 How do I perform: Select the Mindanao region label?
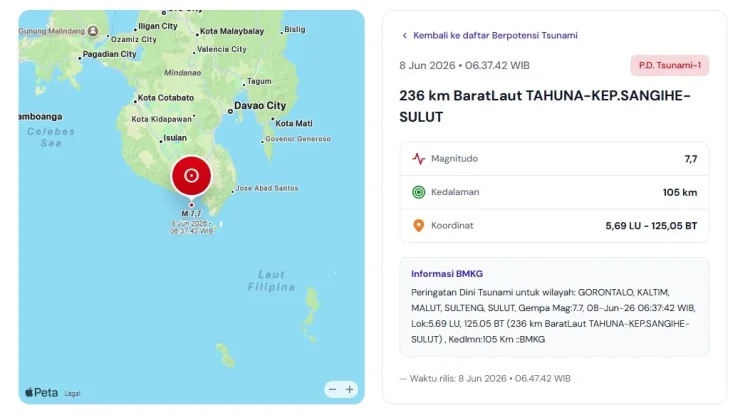[x=183, y=73]
